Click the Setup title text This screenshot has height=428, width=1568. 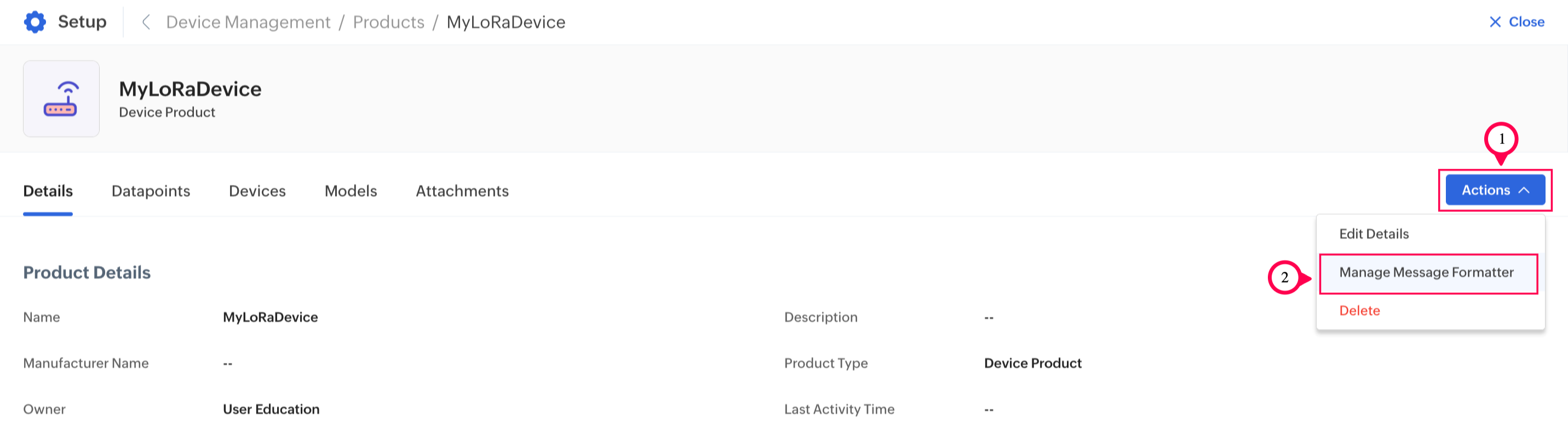(82, 22)
